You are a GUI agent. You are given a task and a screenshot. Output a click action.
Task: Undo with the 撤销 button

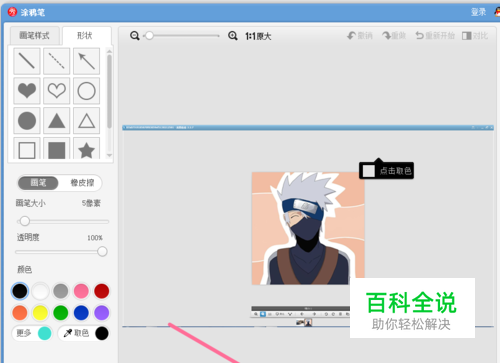tap(360, 36)
